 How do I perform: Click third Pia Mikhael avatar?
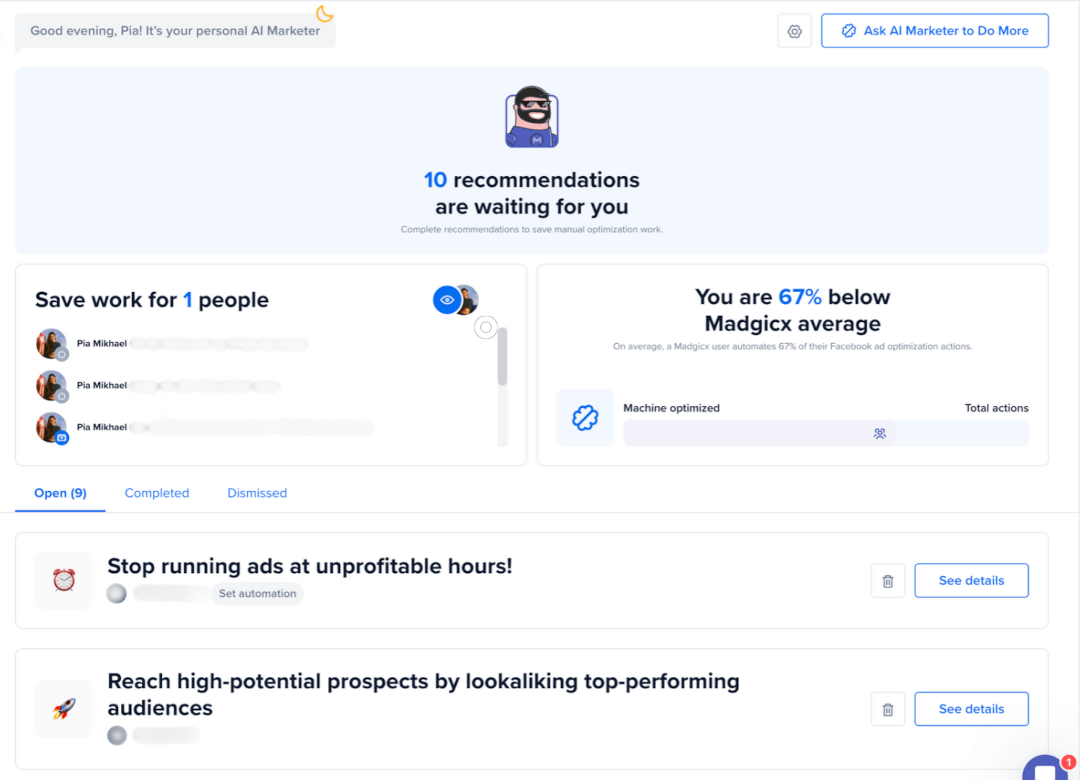click(x=51, y=427)
